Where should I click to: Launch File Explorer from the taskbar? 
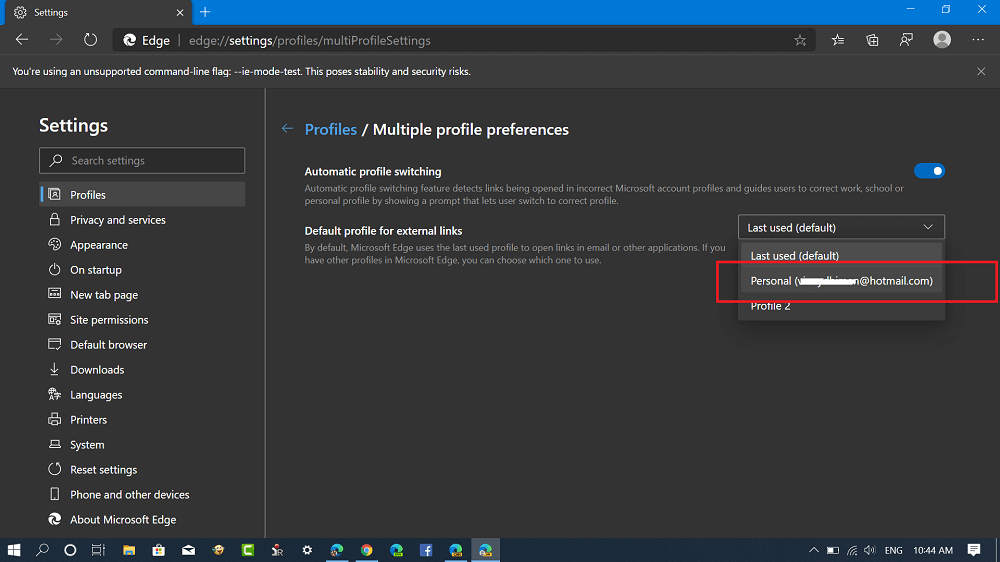129,550
